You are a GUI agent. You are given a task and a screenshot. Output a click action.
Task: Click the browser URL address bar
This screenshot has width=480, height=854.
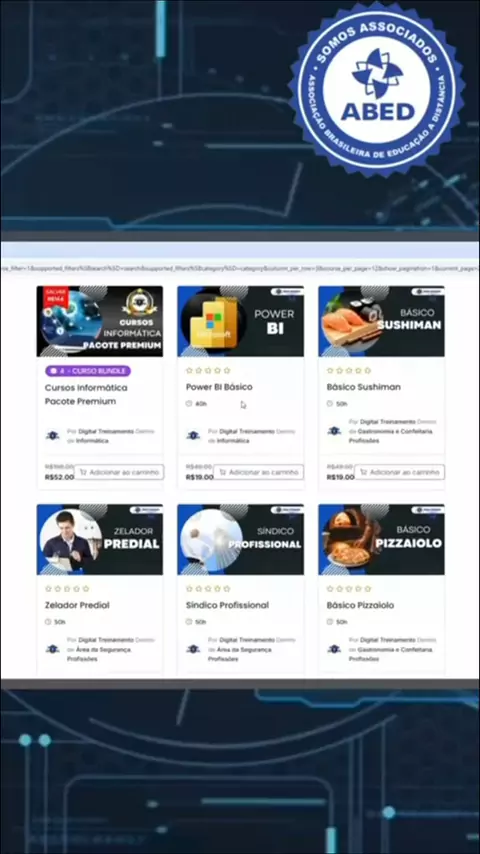240,268
